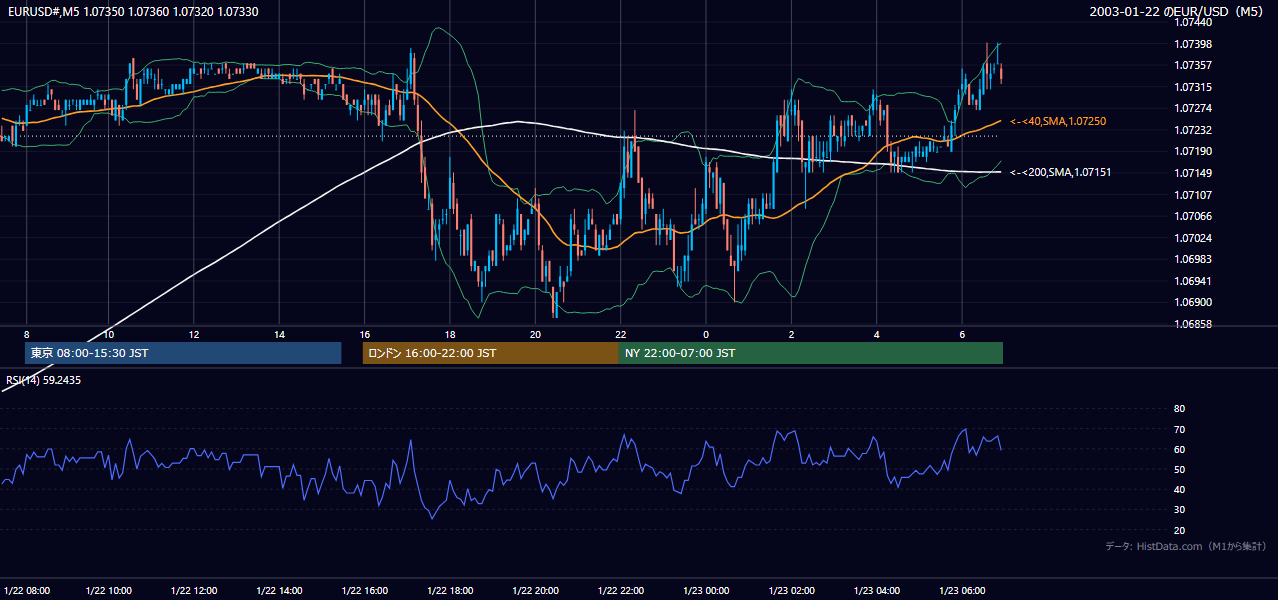Click price axis label 1.07190

tap(1191, 151)
